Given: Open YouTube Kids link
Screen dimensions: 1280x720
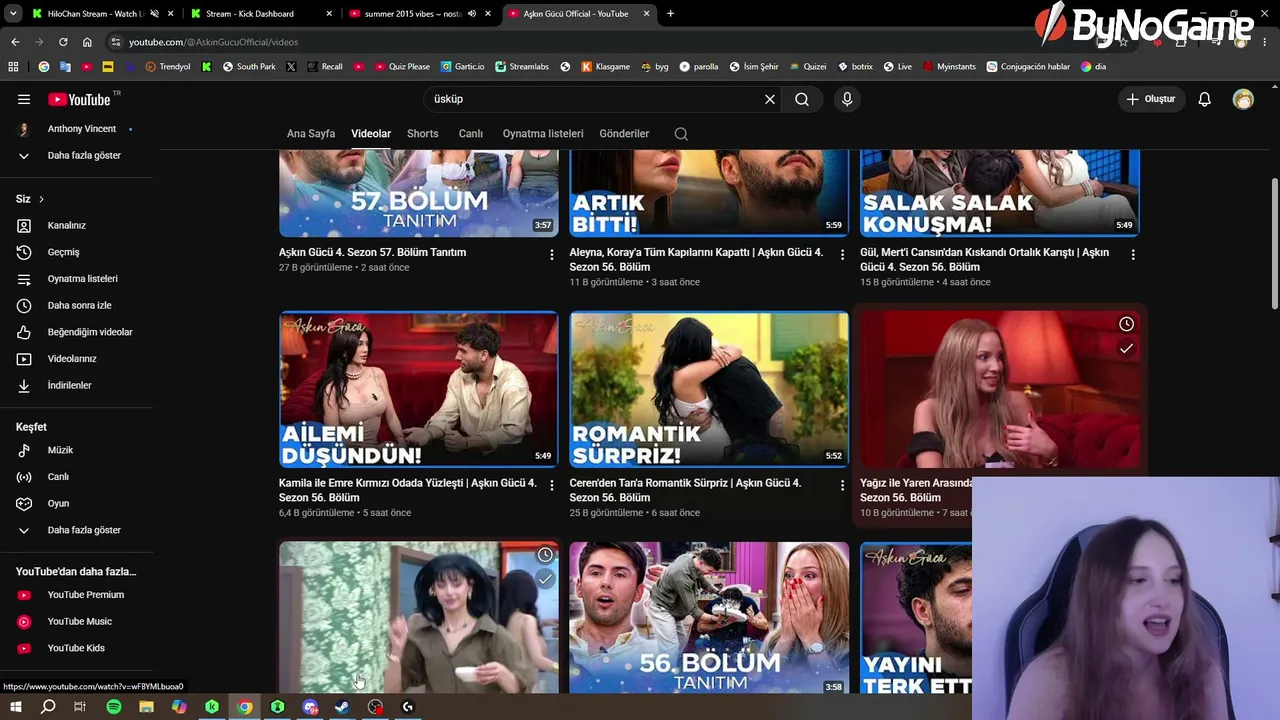Looking at the screenshot, I should click(78, 648).
